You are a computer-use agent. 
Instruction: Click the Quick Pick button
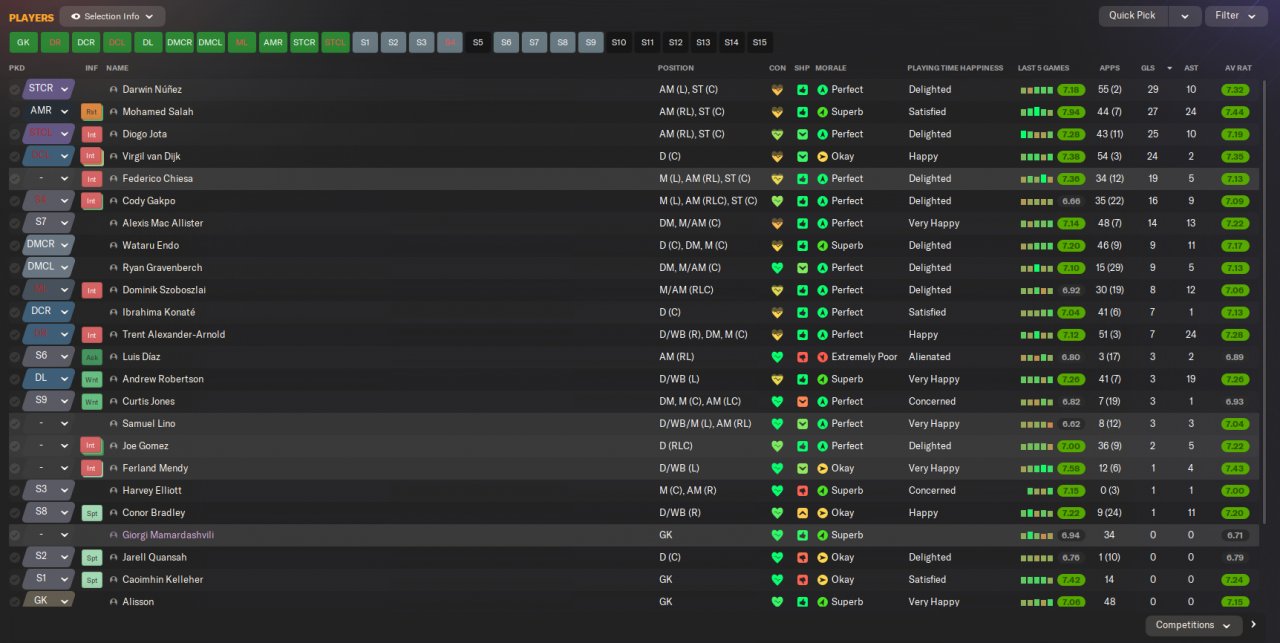(x=1133, y=16)
